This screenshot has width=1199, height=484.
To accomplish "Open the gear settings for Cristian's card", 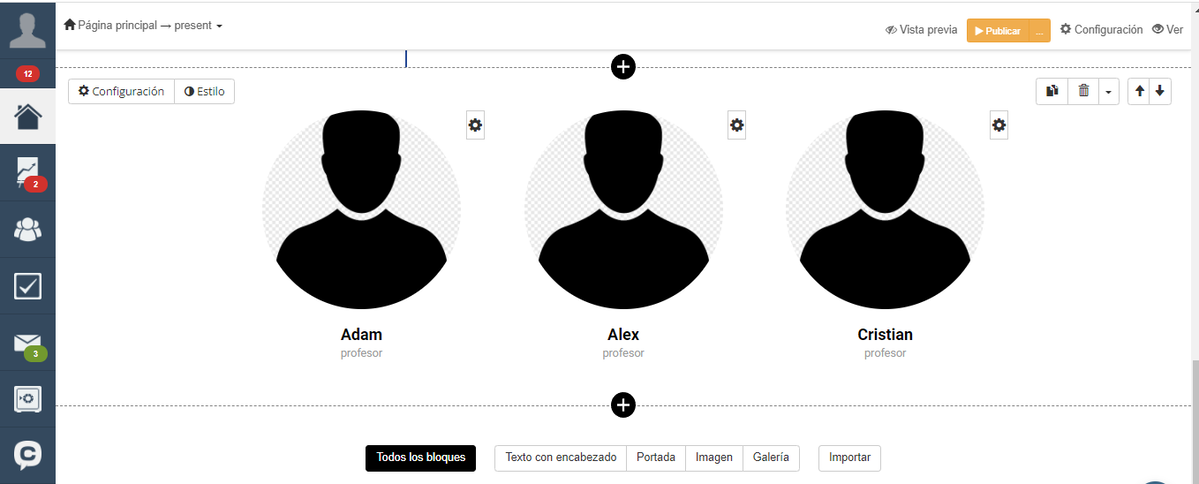I will coord(999,125).
